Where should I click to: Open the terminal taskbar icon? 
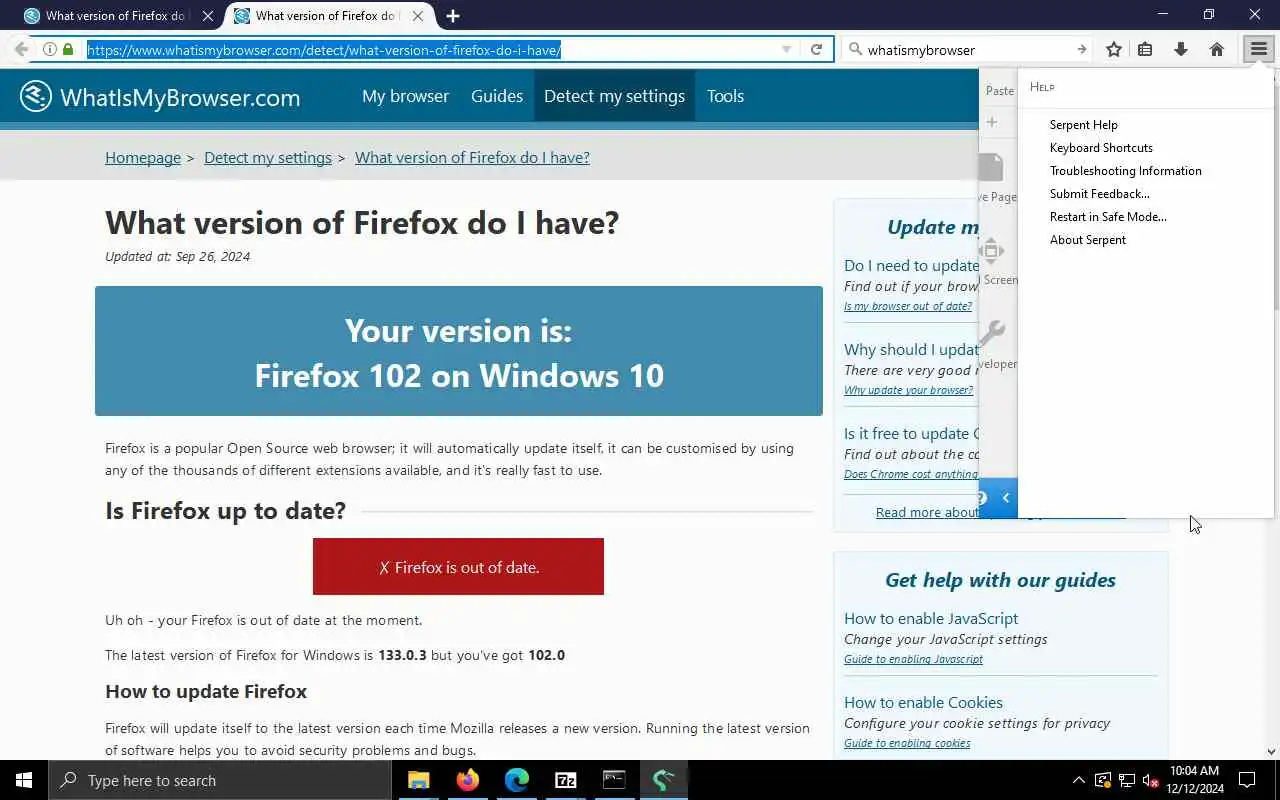coord(614,780)
